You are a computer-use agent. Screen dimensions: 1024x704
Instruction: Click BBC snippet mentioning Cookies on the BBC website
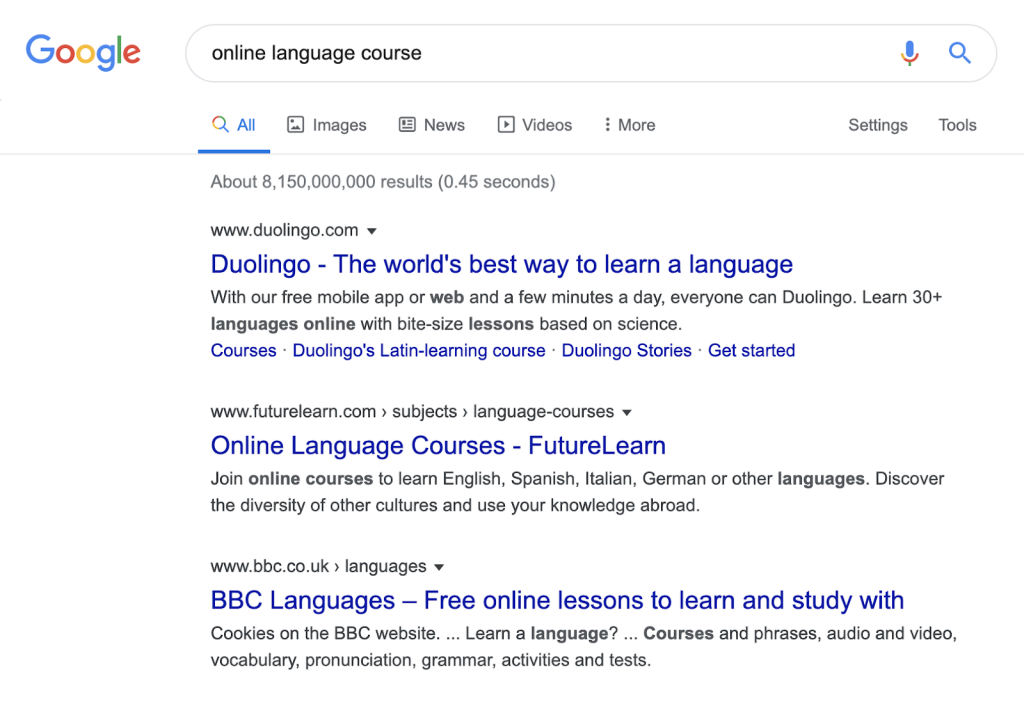(x=583, y=647)
